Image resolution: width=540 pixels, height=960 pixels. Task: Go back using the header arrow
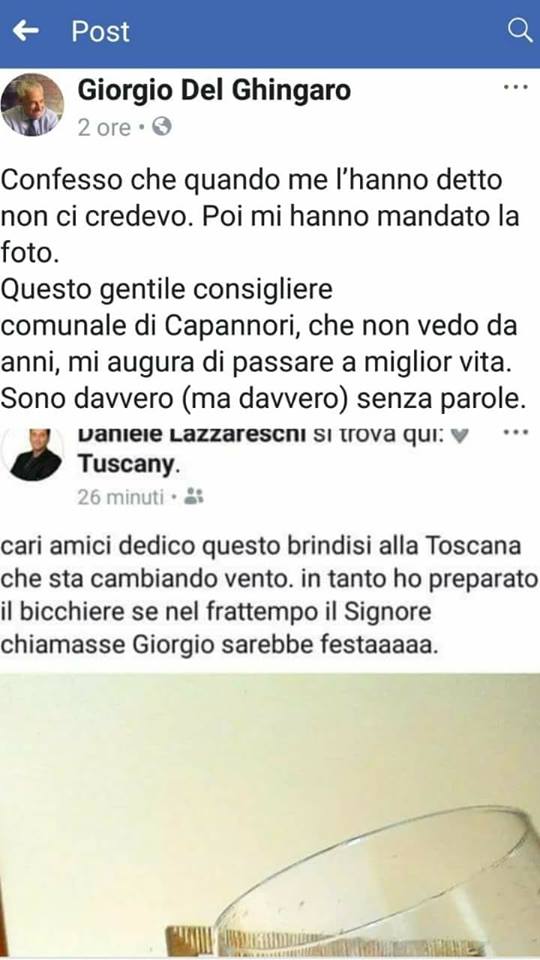coord(26,31)
